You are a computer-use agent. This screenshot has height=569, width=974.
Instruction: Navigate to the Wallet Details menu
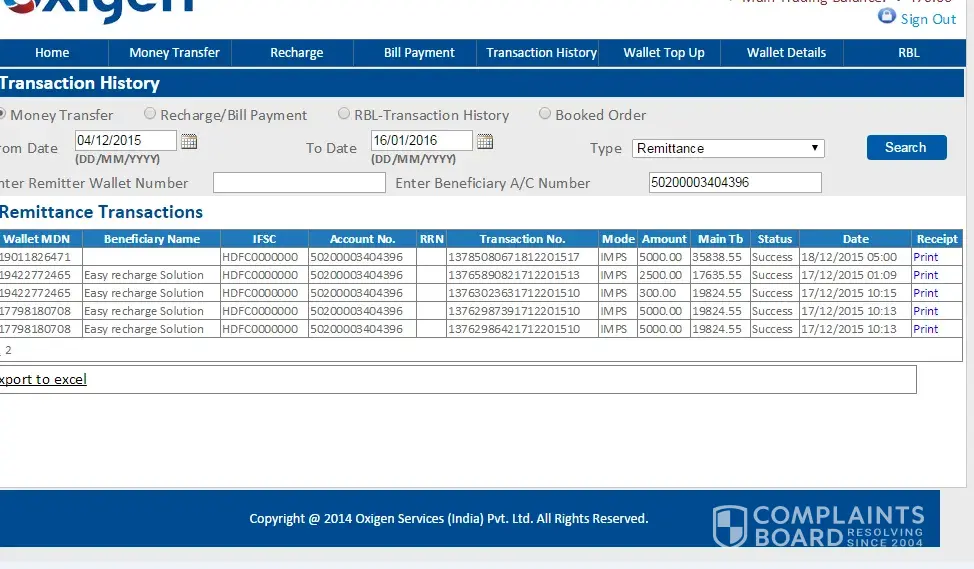pos(786,53)
